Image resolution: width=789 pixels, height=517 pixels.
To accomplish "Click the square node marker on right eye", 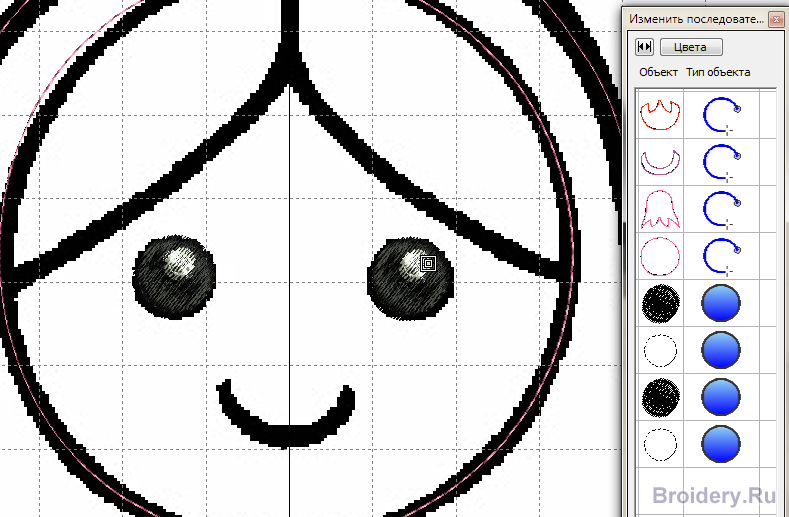I will click(x=428, y=263).
